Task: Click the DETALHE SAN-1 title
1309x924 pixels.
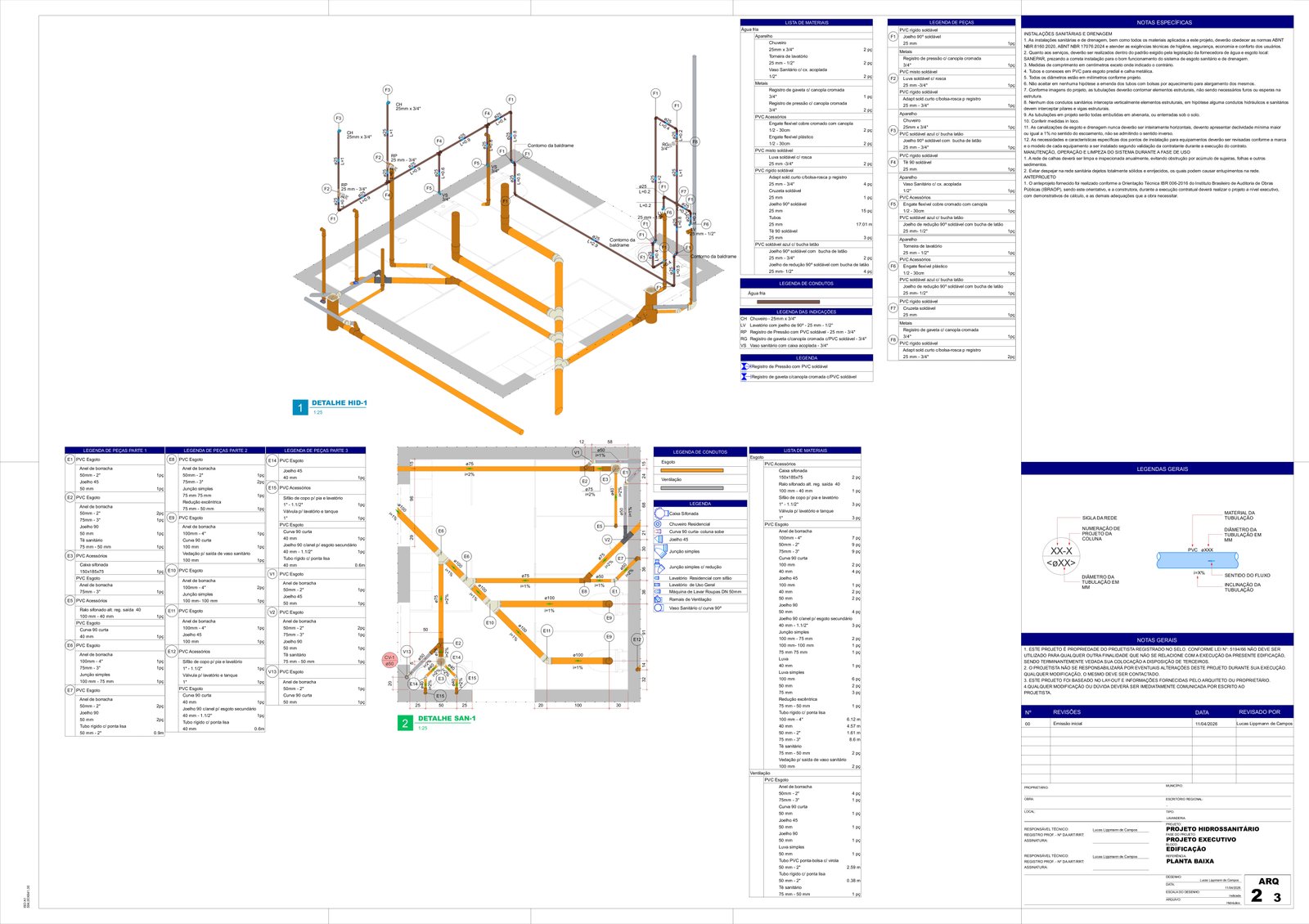Action: 447,719
